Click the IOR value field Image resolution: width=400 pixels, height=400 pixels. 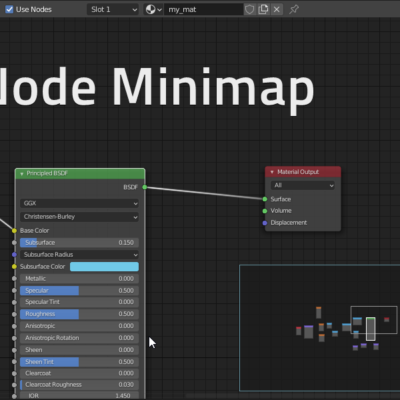pyautogui.click(x=79, y=396)
